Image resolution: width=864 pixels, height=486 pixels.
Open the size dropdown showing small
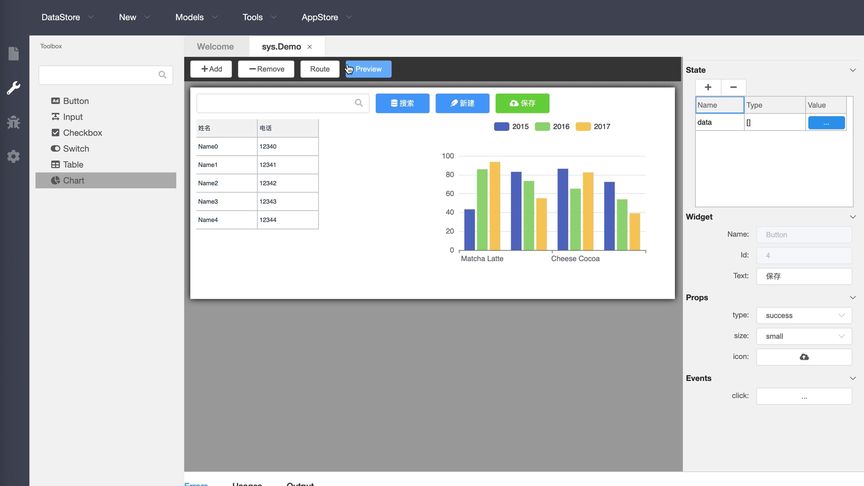[804, 336]
